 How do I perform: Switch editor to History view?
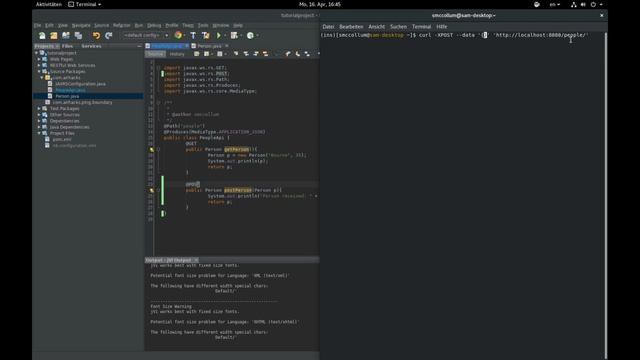tap(177, 54)
